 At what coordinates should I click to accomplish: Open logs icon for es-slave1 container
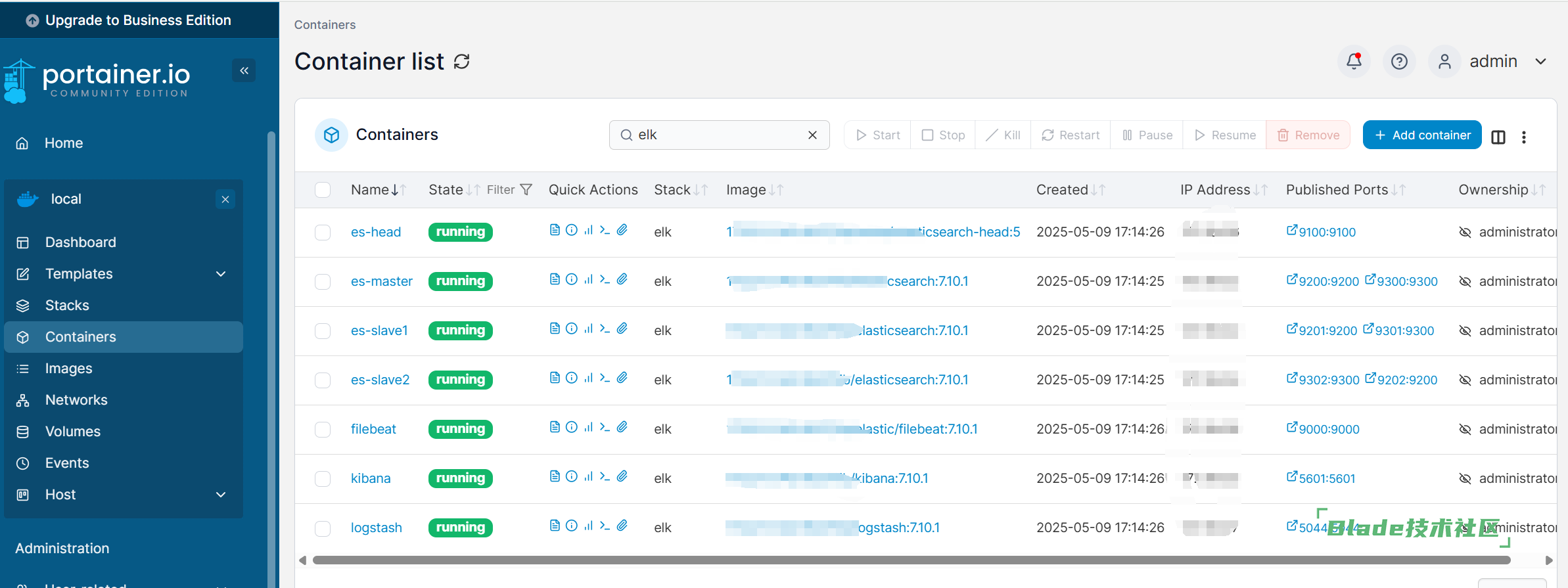point(555,328)
